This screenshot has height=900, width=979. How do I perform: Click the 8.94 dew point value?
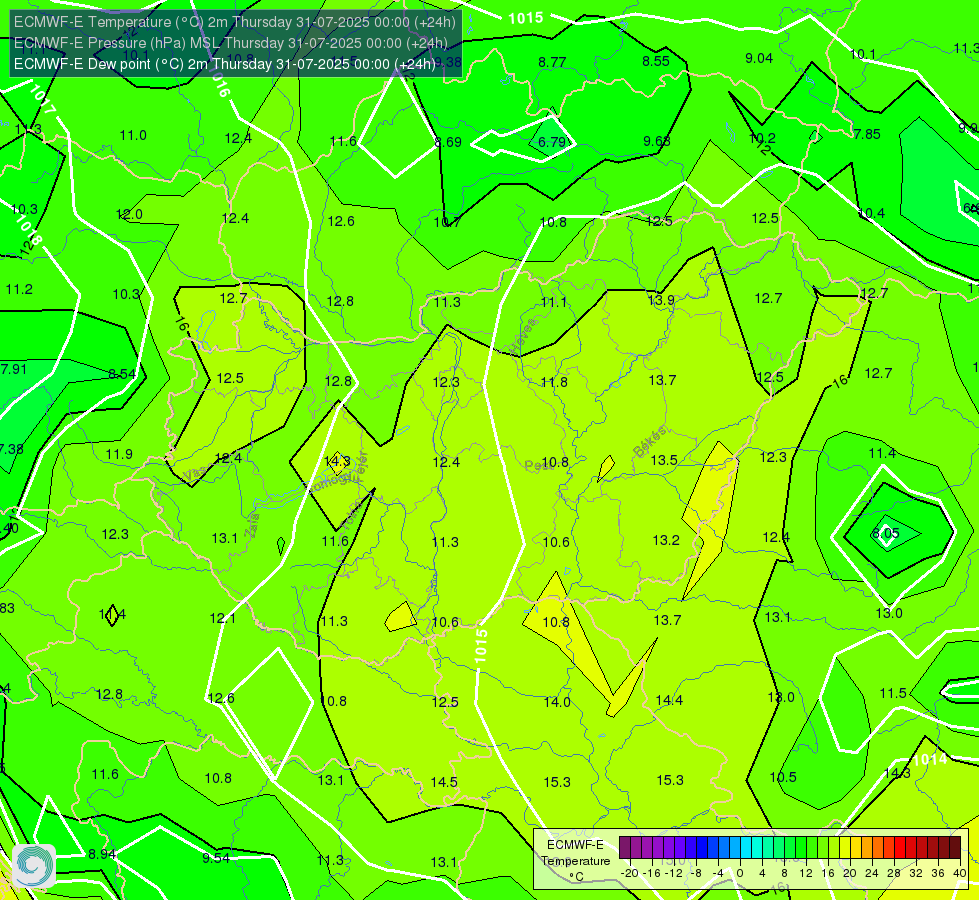pyautogui.click(x=102, y=854)
